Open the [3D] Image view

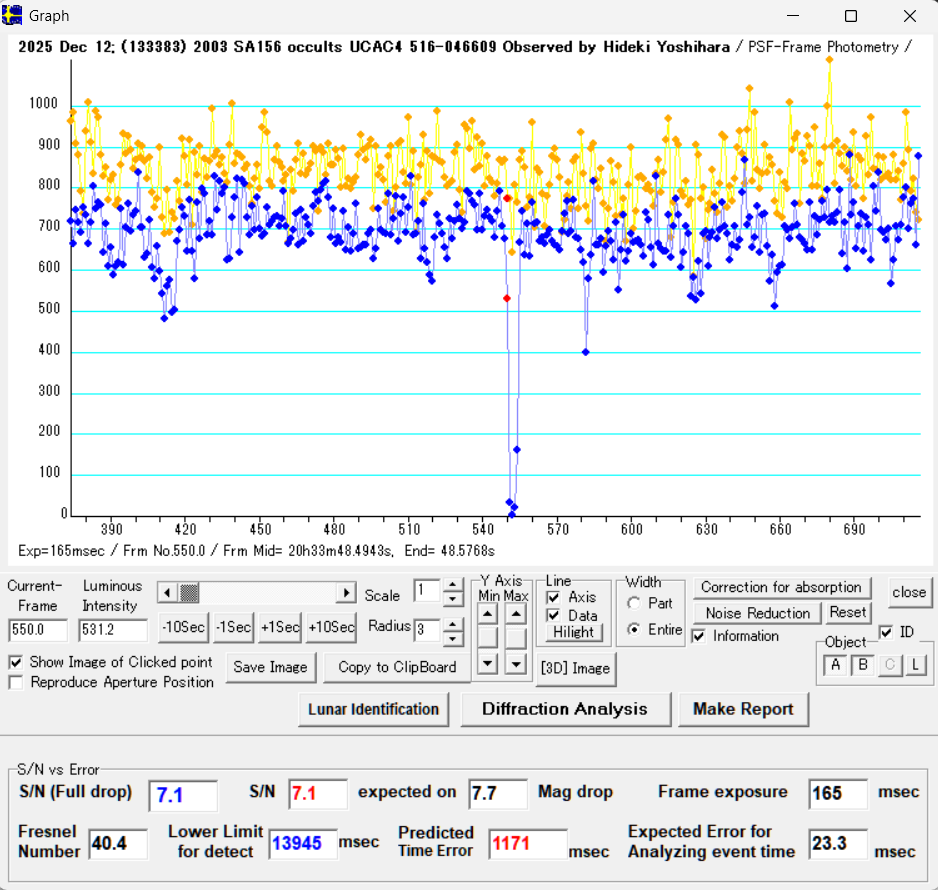tap(575, 668)
